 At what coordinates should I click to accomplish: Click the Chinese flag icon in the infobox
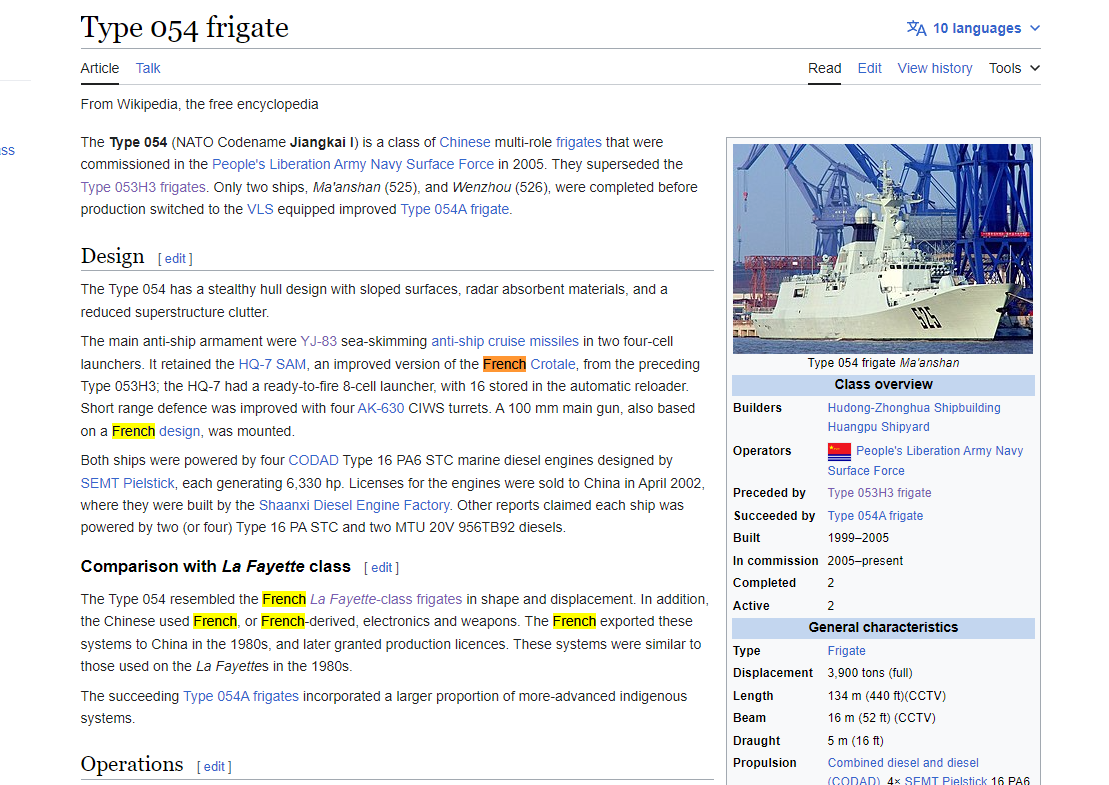[x=839, y=451]
